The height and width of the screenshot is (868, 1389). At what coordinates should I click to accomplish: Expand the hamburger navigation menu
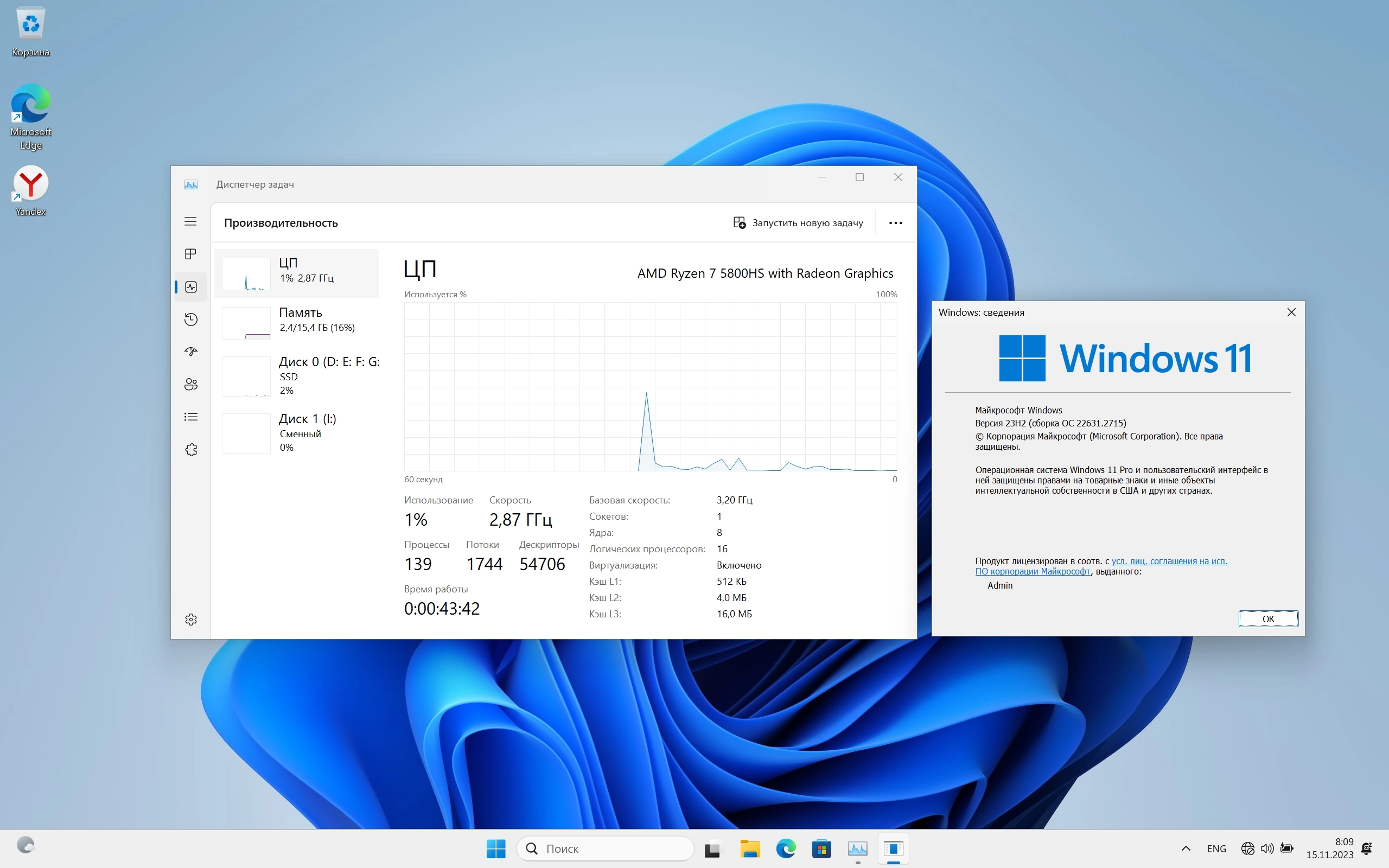190,221
